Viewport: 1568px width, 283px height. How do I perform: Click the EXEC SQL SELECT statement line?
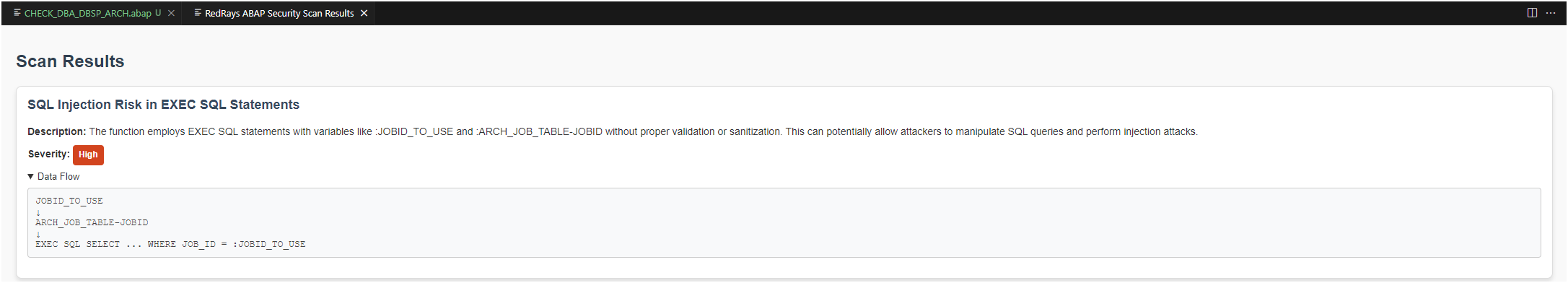pyautogui.click(x=170, y=244)
